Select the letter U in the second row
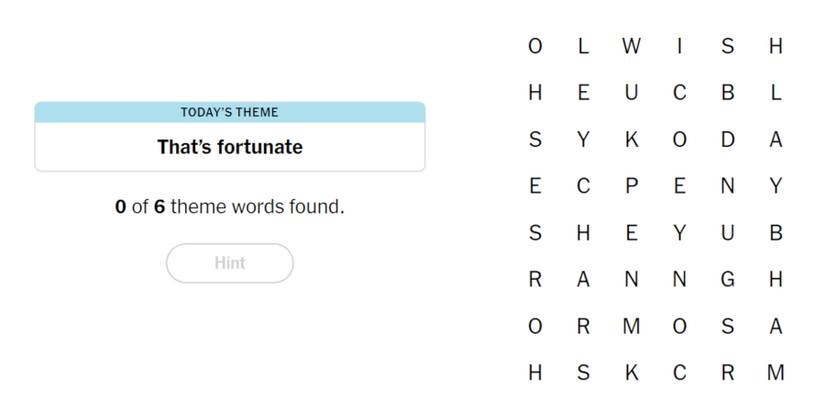The image size is (825, 413). [x=631, y=93]
